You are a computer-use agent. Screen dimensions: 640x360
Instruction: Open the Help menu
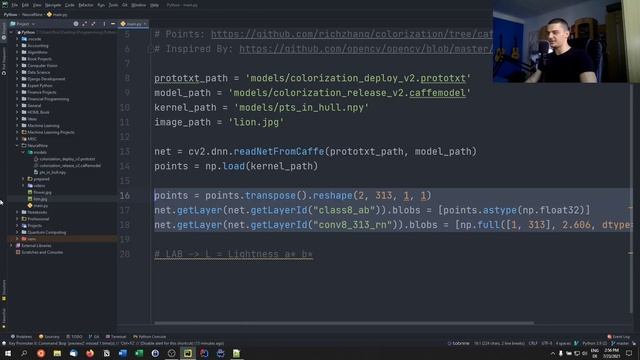(154, 5)
